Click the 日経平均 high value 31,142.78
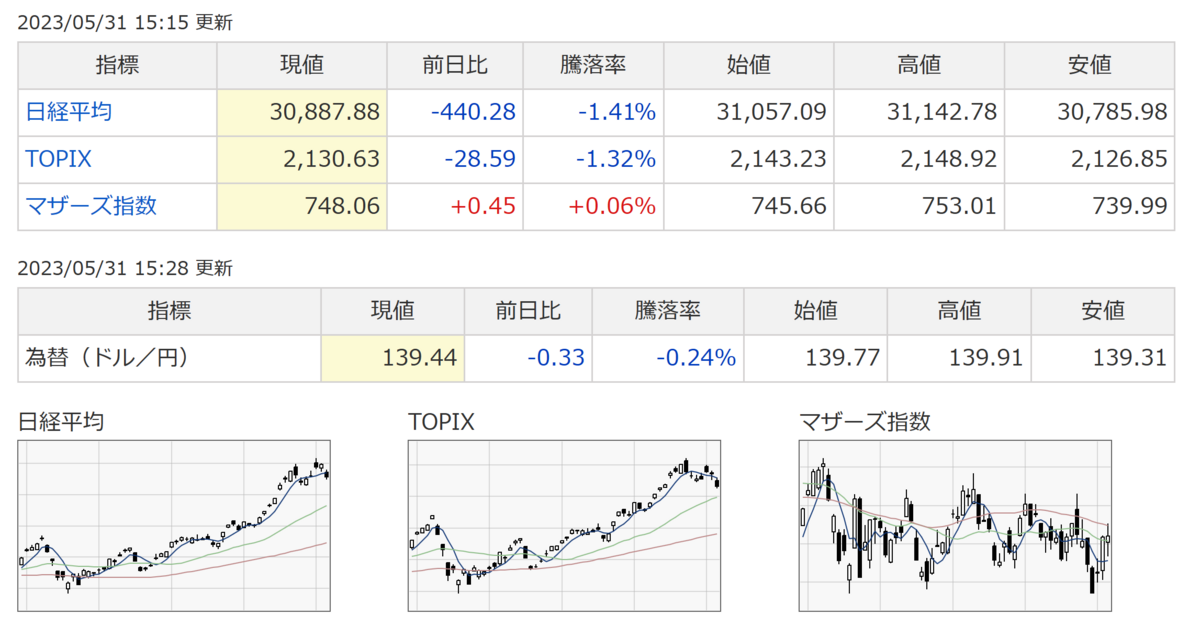This screenshot has height=627, width=1200. tap(942, 112)
